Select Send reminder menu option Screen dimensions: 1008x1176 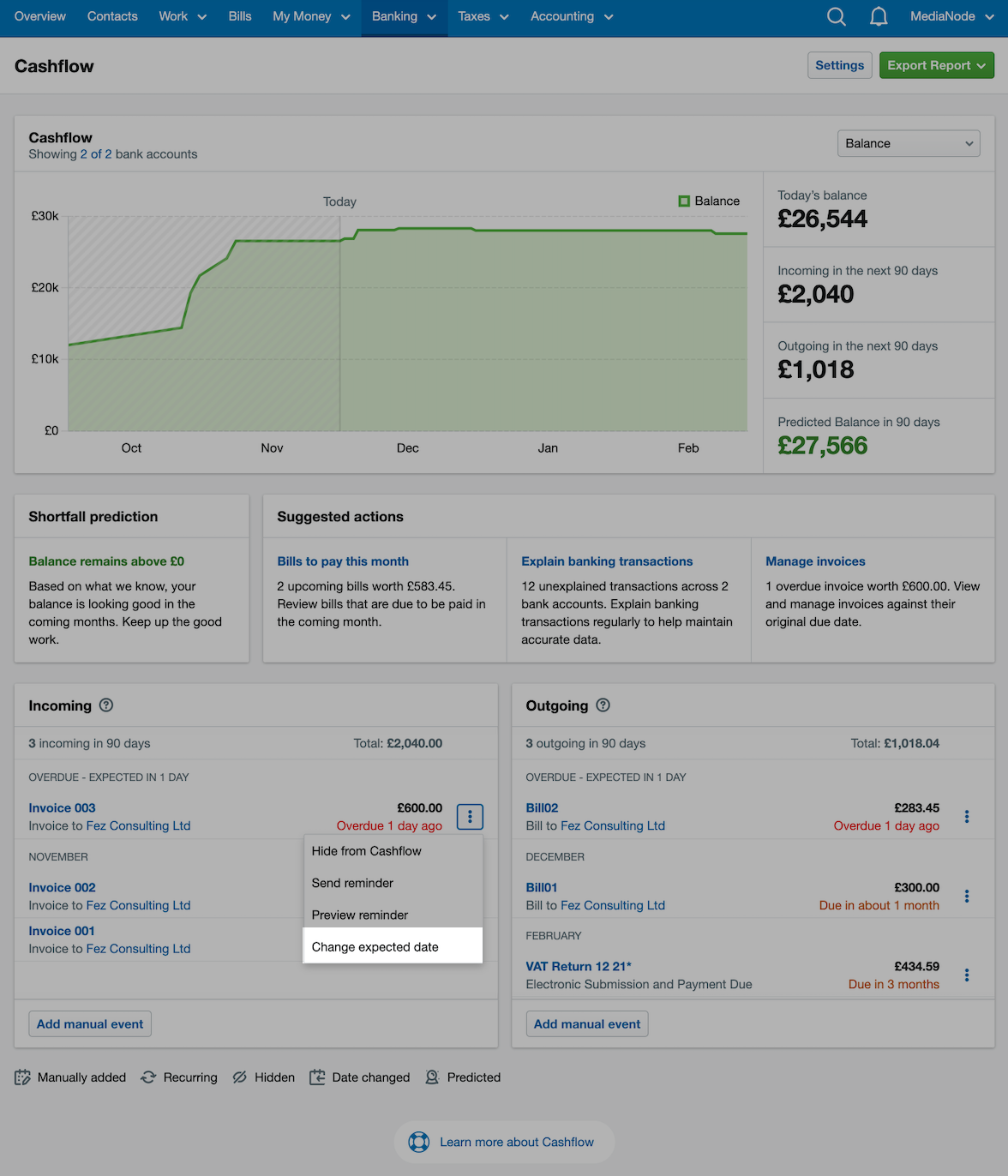393,883
